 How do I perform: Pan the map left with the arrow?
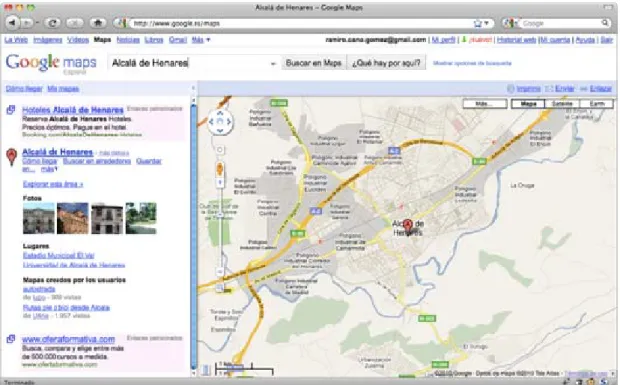tap(211, 122)
